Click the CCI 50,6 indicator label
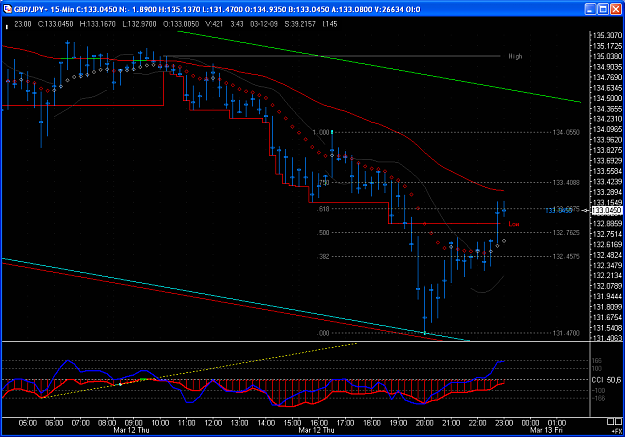This screenshot has height=437, width=625. pyautogui.click(x=606, y=380)
